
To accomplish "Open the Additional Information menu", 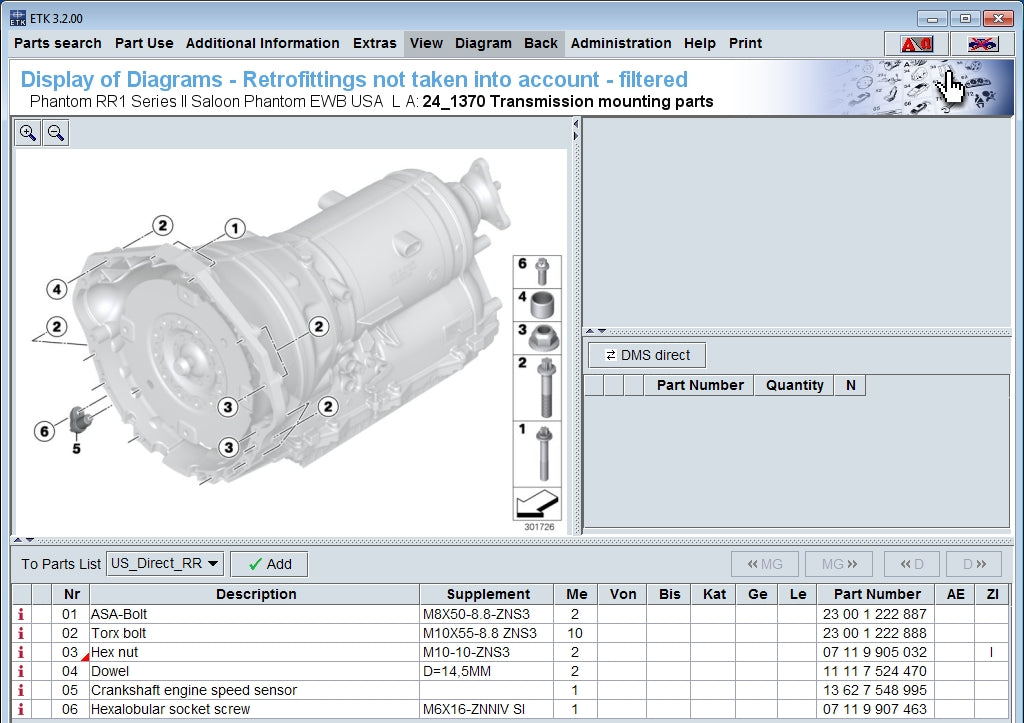I will pyautogui.click(x=262, y=43).
